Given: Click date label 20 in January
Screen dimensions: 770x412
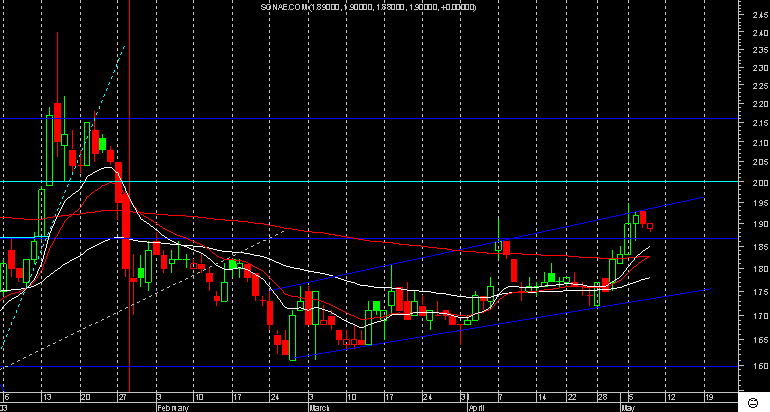Looking at the screenshot, I should [x=85, y=397].
